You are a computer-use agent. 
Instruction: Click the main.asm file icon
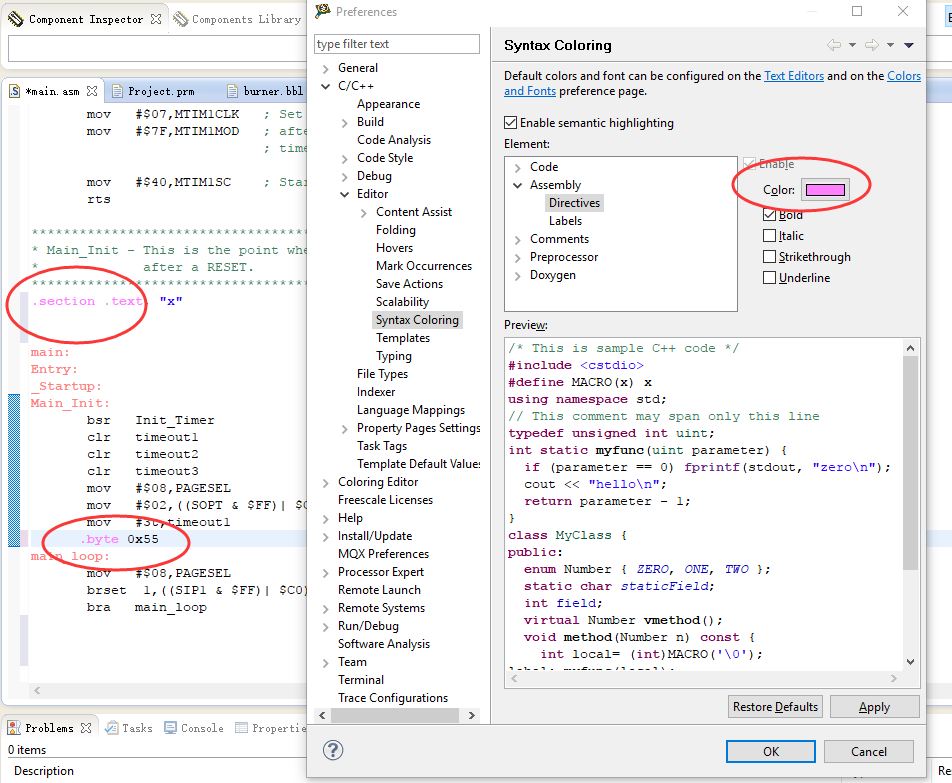pos(15,91)
